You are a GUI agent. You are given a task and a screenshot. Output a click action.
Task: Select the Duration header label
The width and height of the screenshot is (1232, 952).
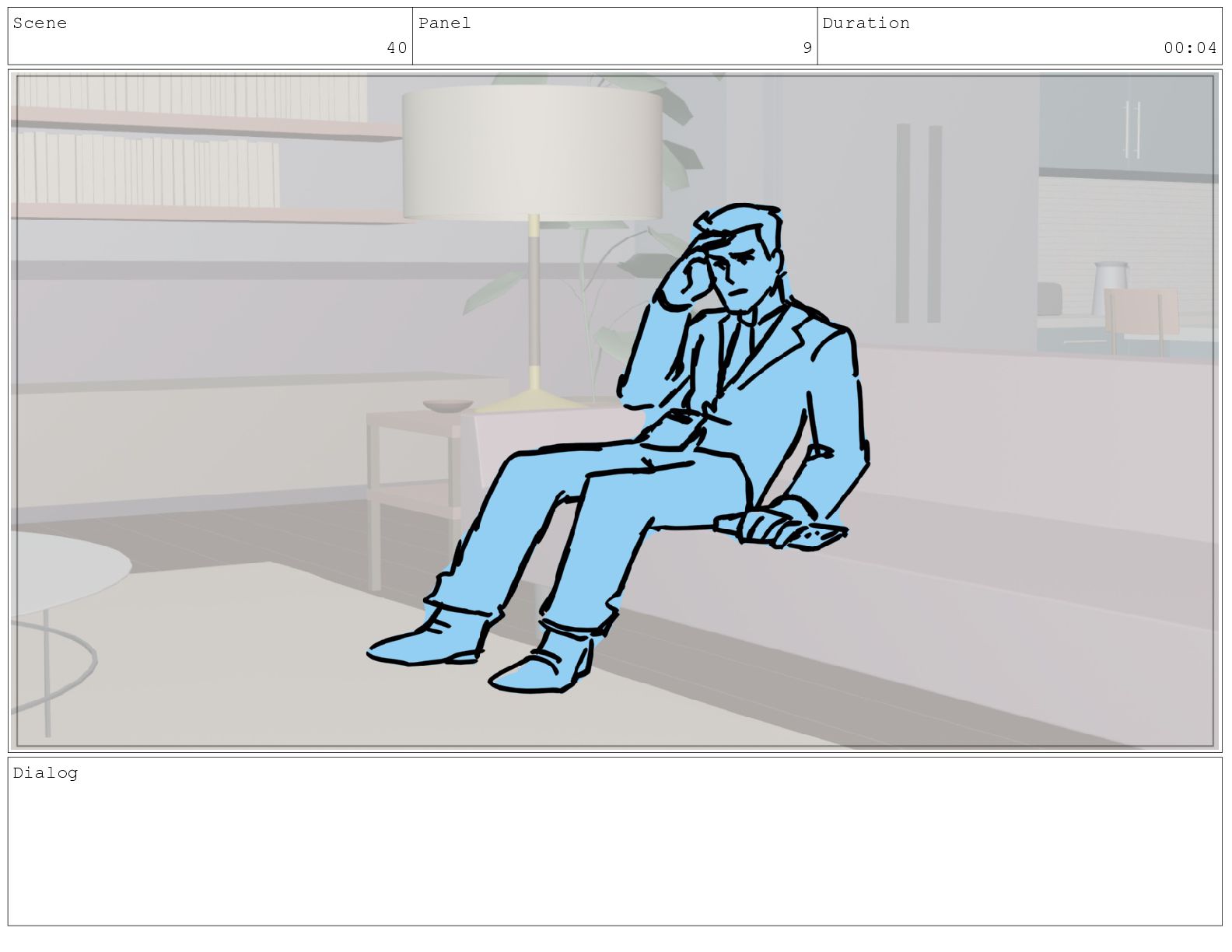pos(866,23)
